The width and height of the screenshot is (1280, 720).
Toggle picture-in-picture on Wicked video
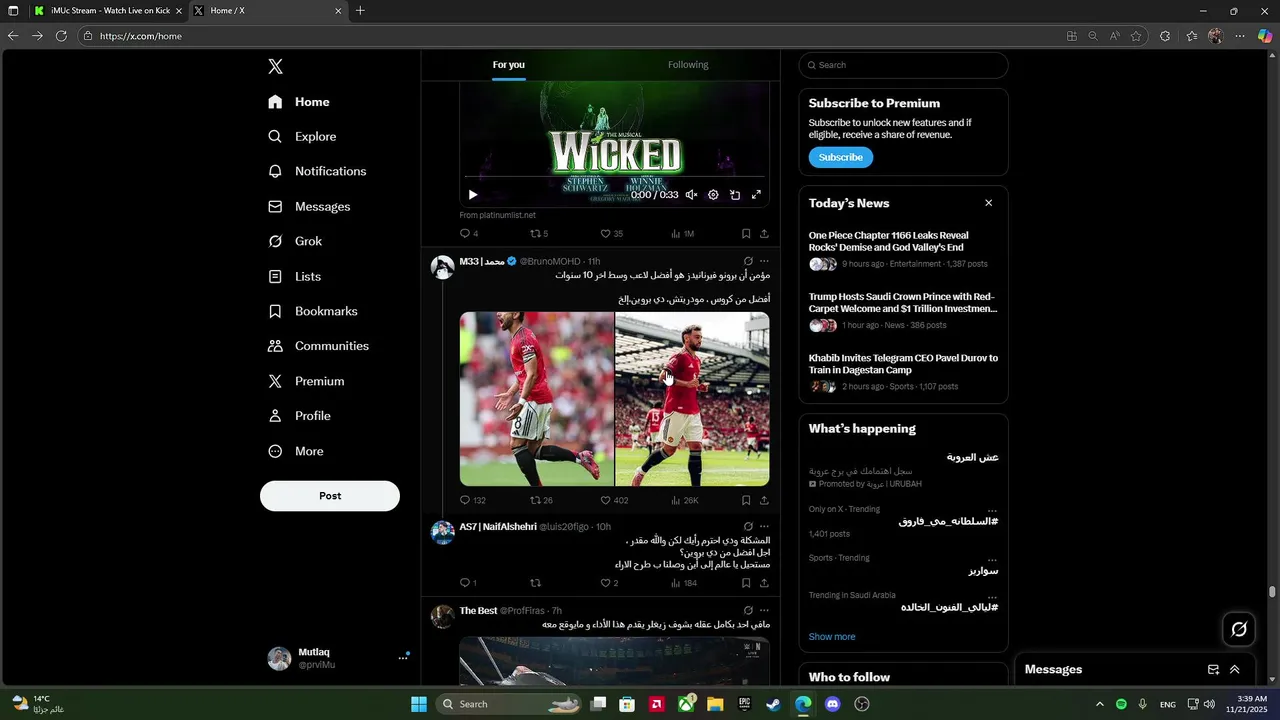click(x=735, y=195)
